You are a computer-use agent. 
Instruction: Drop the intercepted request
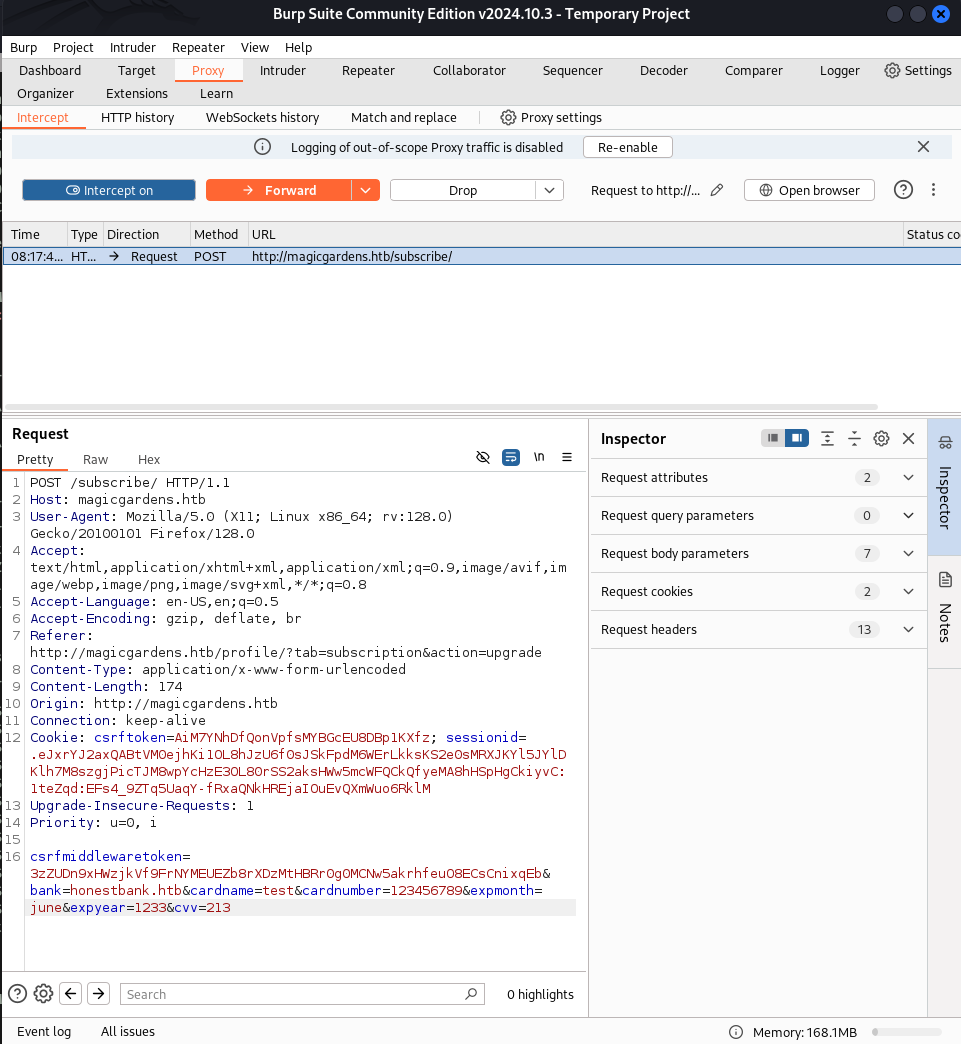(x=463, y=190)
